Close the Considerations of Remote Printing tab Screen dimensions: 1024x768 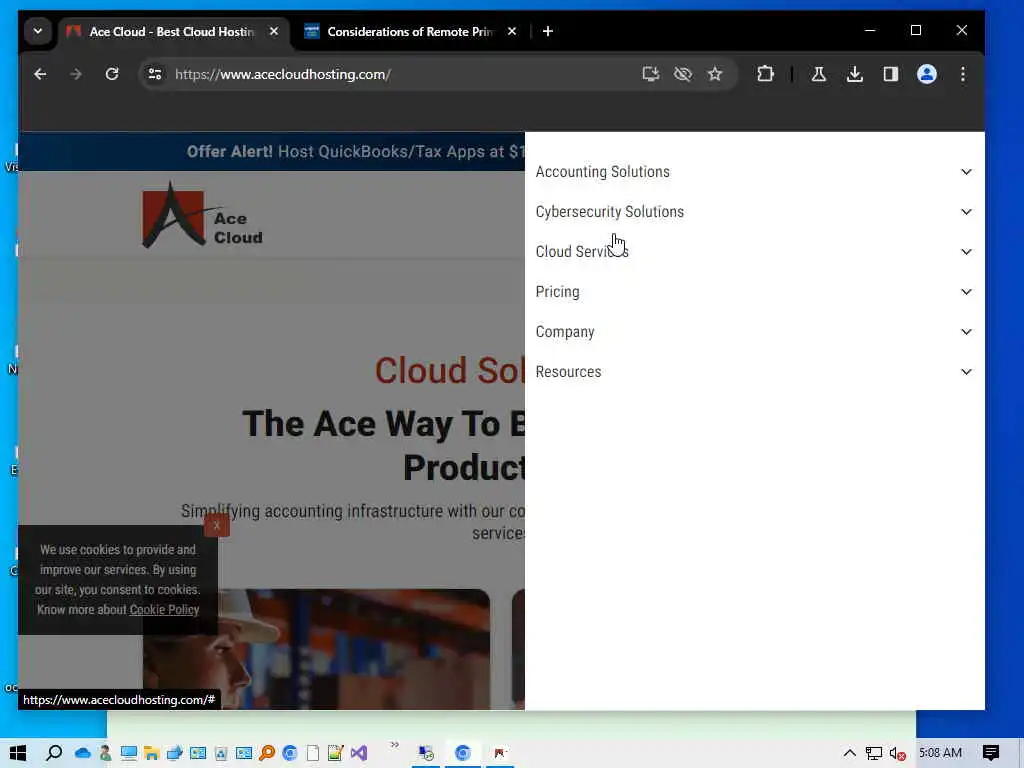[x=512, y=31]
